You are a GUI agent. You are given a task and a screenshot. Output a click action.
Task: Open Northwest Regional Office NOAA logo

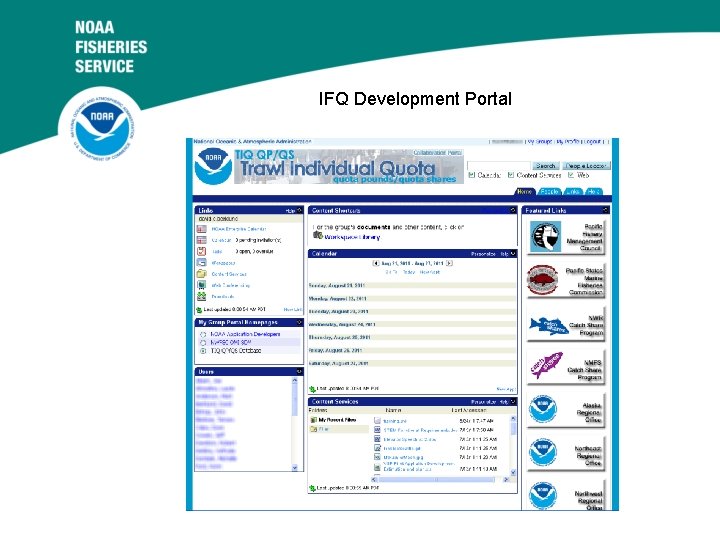[x=542, y=496]
